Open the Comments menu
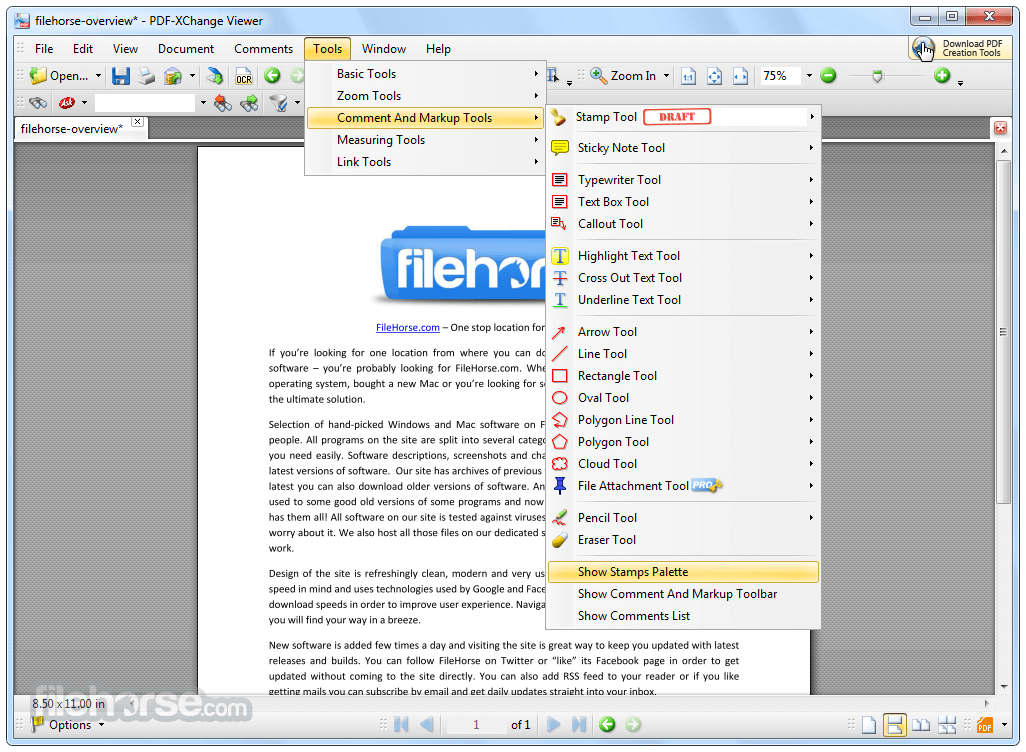This screenshot has height=752, width=1026. pos(264,49)
